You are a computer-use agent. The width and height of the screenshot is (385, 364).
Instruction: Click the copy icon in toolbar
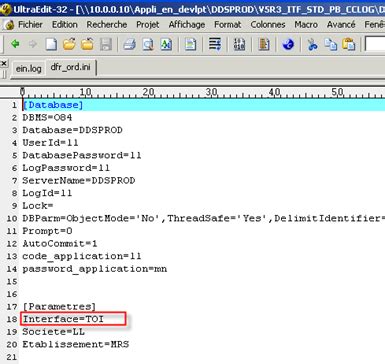pos(331,44)
